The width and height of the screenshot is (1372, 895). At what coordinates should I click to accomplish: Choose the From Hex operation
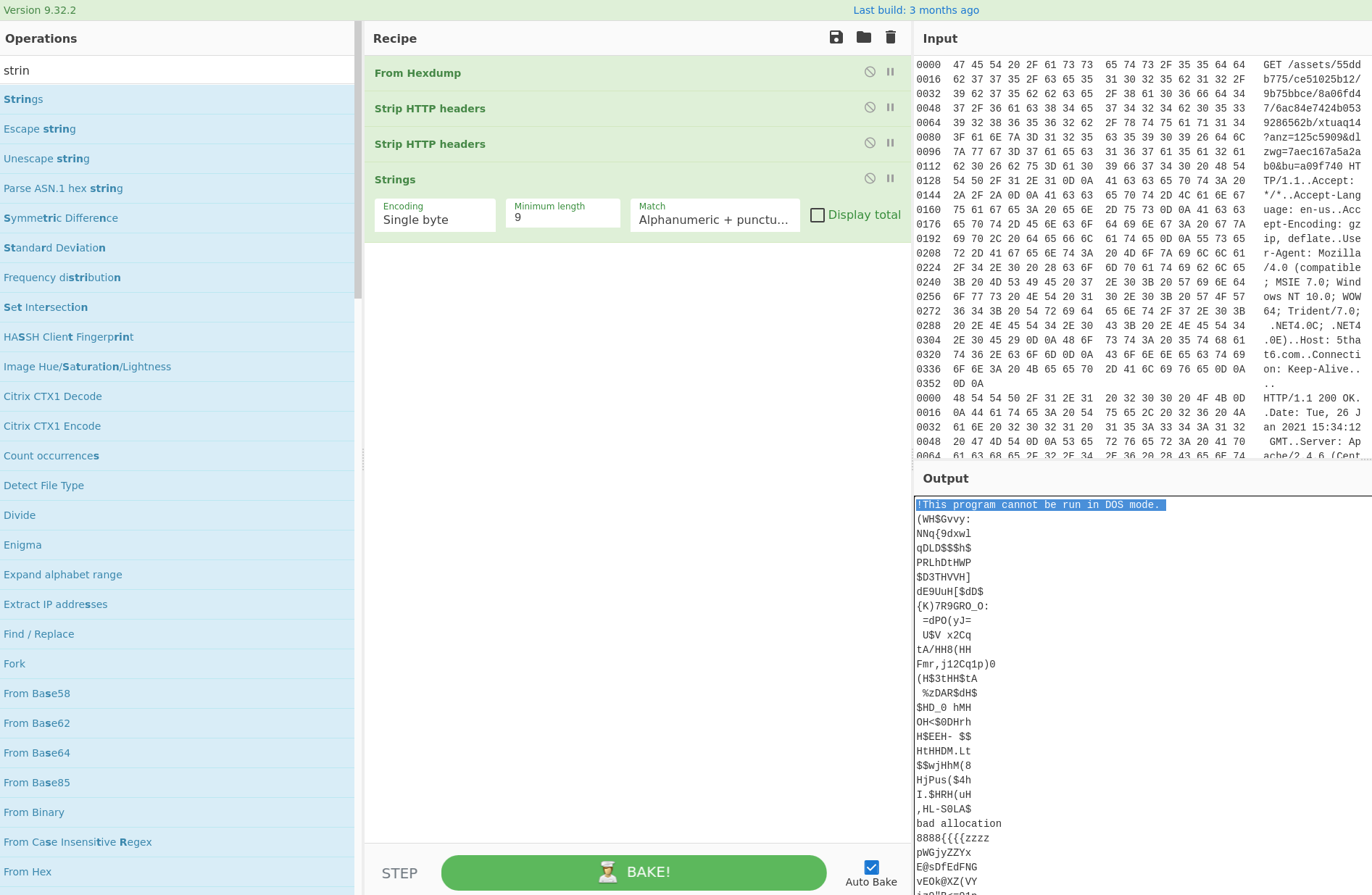pyautogui.click(x=177, y=872)
